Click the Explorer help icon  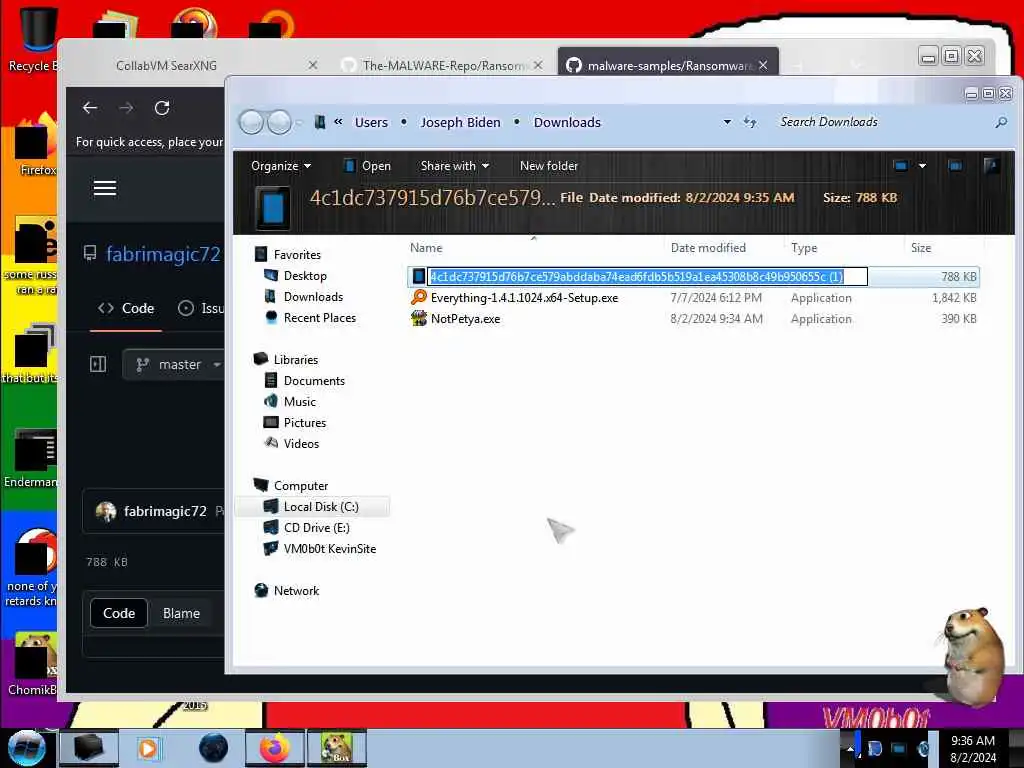click(x=991, y=166)
